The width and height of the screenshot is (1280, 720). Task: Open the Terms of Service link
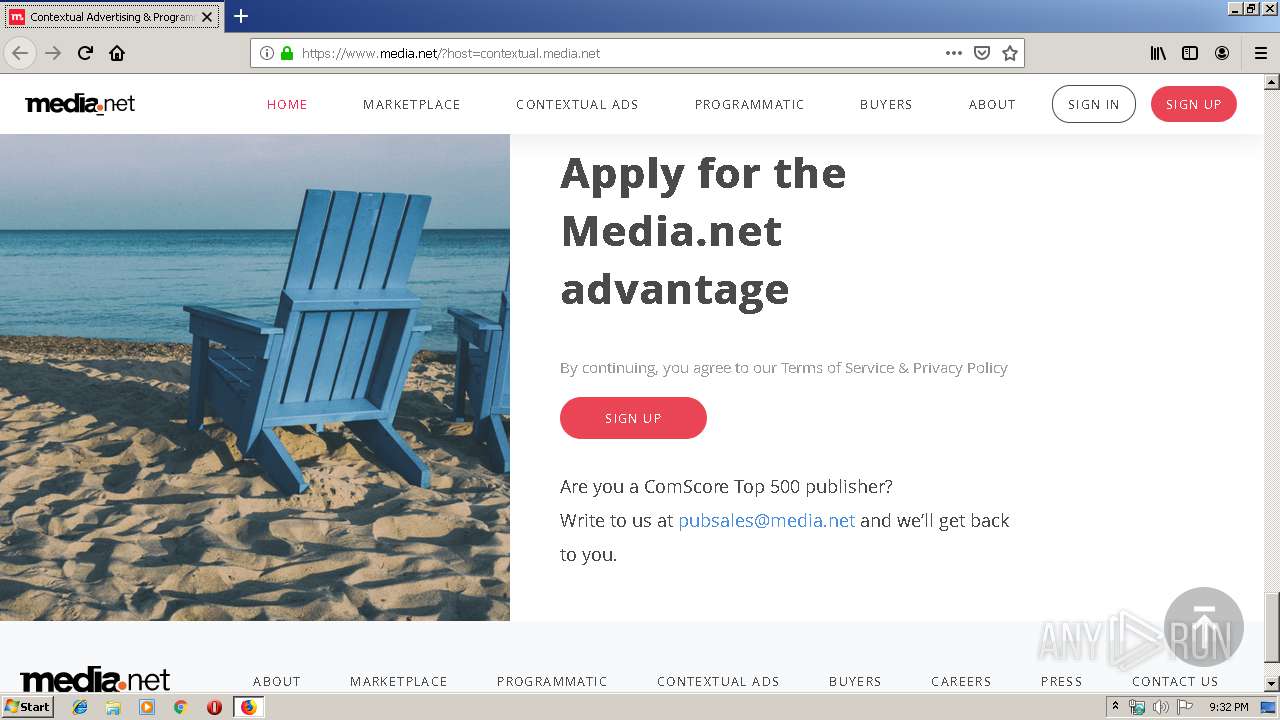point(838,368)
